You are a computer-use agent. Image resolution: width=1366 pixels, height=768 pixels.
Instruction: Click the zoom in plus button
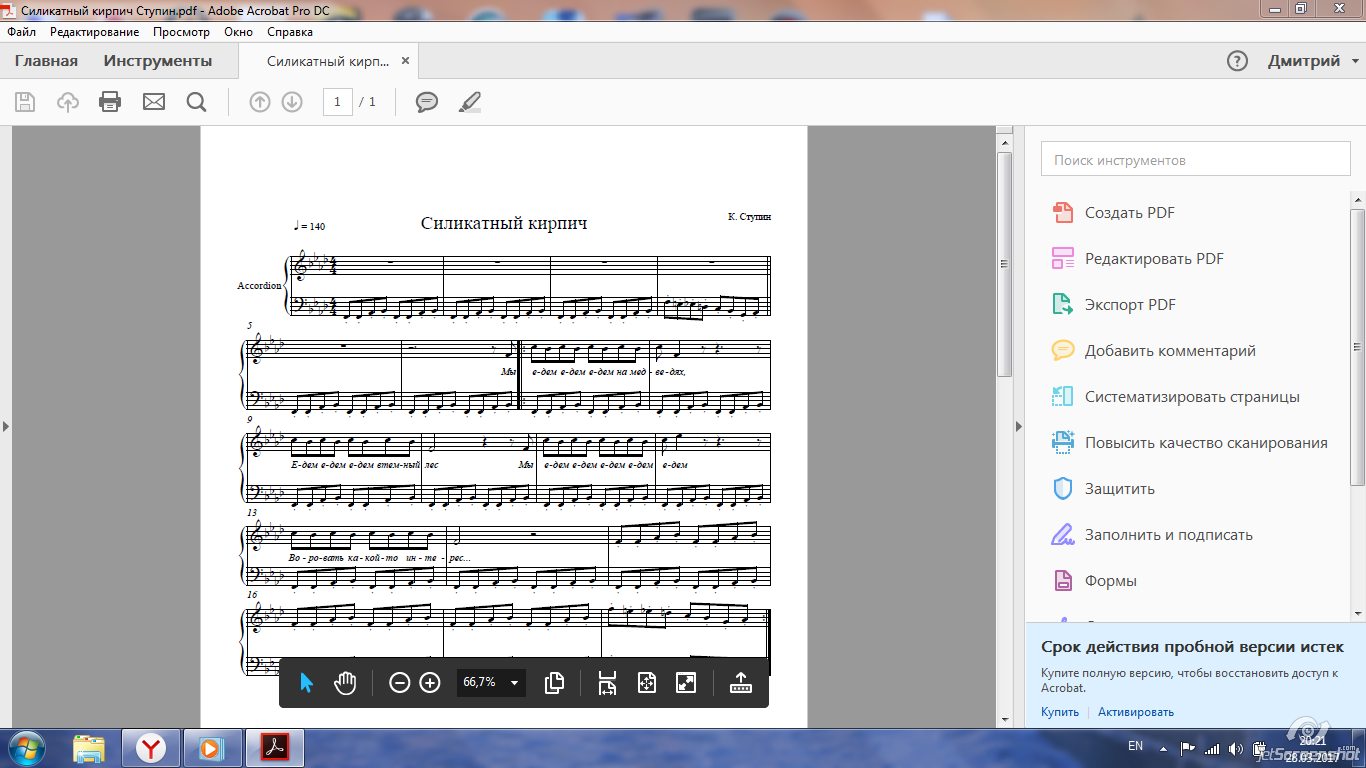pos(430,683)
